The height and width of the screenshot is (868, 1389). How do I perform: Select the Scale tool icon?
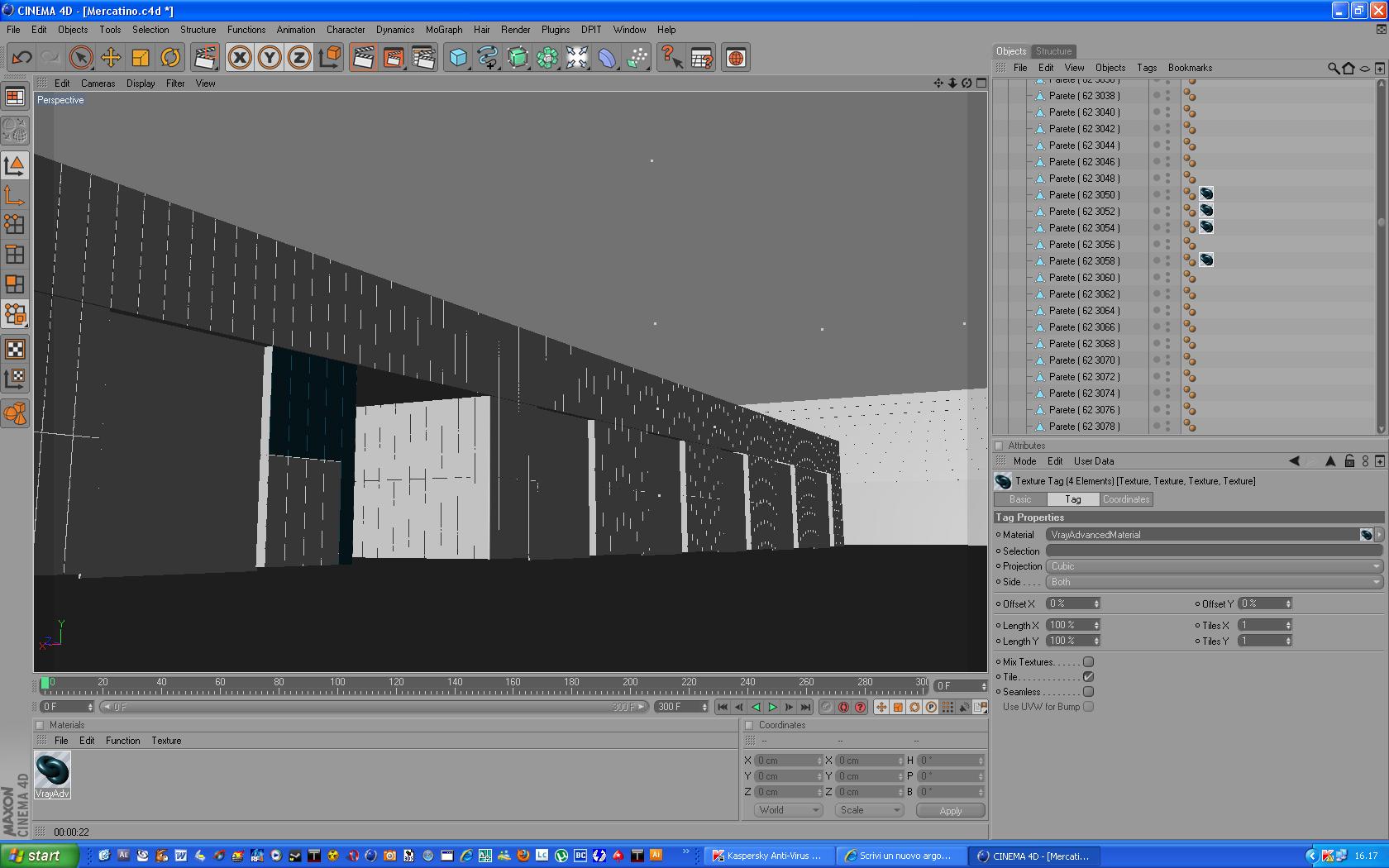141,58
